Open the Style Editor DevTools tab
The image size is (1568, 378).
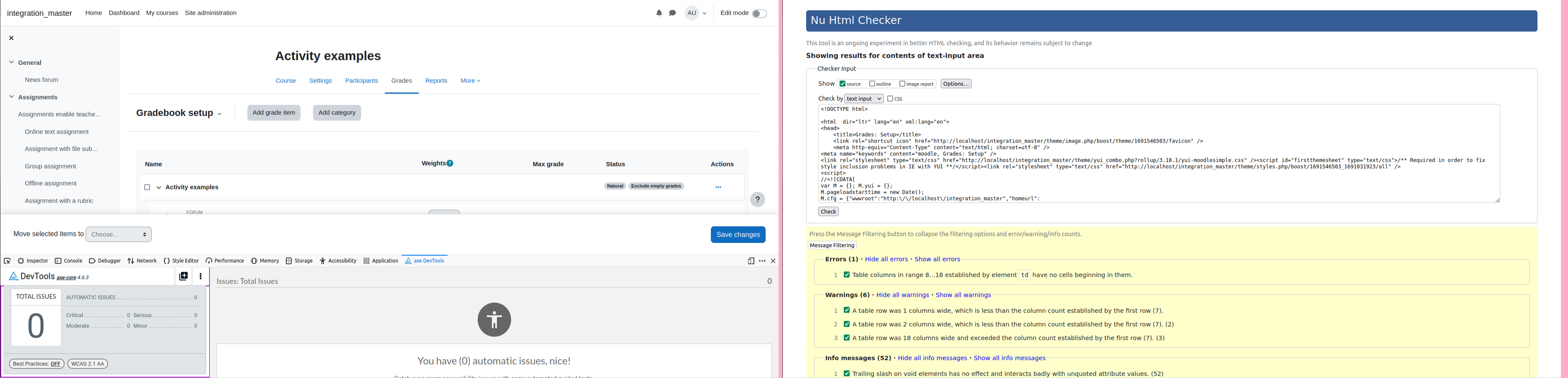click(x=181, y=261)
